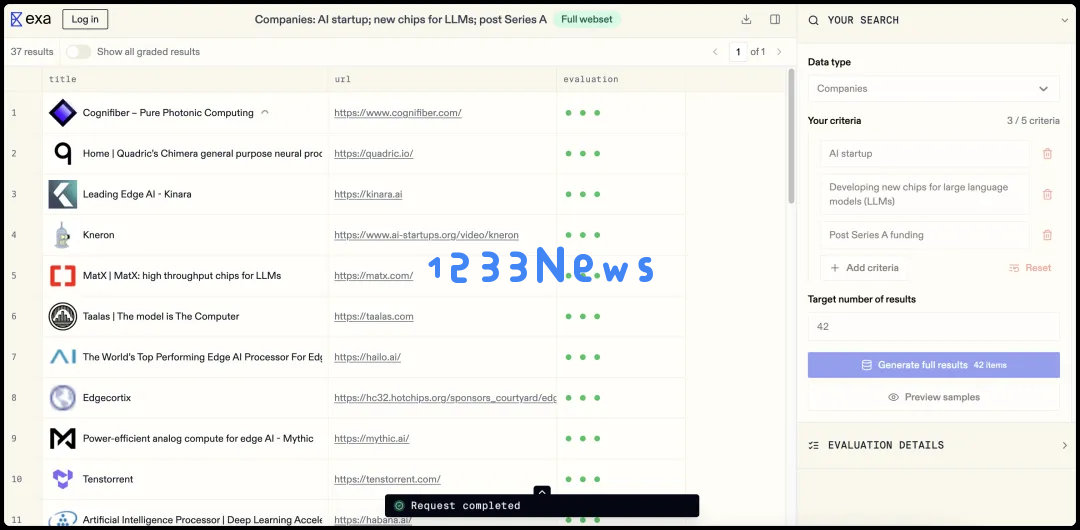Delete the AI startup criterion
This screenshot has width=1080, height=530.
[1047, 154]
